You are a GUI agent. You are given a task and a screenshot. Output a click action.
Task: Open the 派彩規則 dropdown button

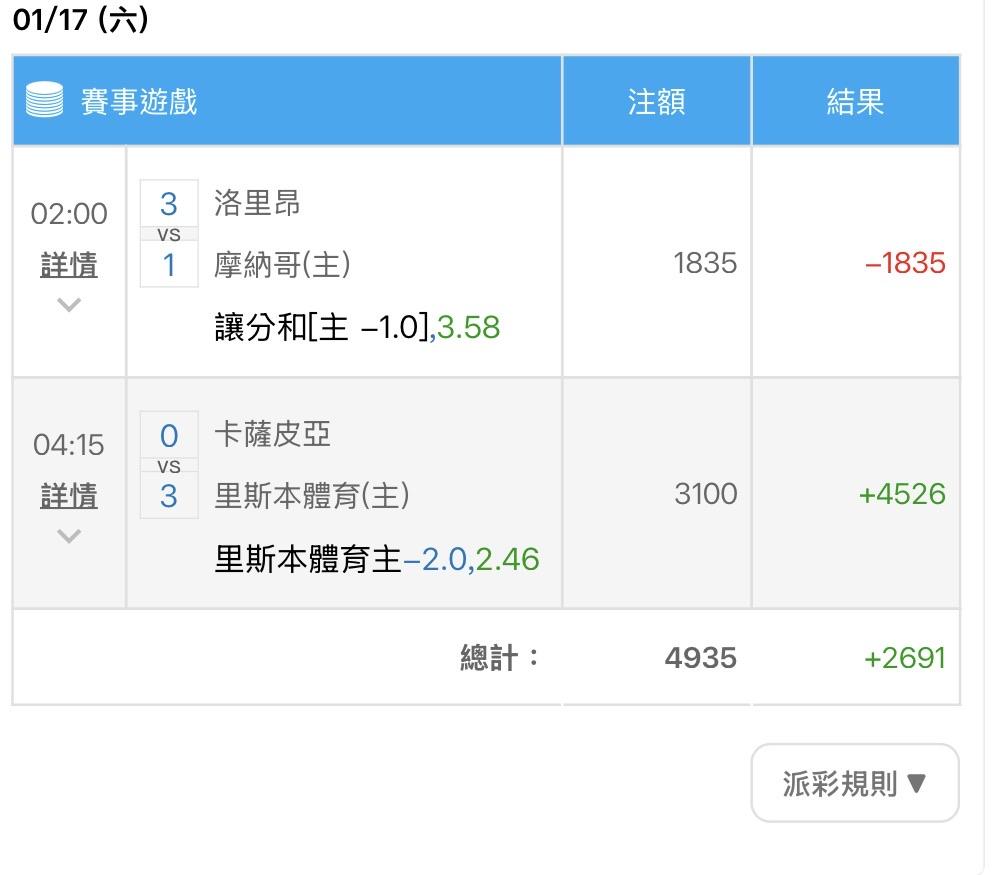click(855, 783)
